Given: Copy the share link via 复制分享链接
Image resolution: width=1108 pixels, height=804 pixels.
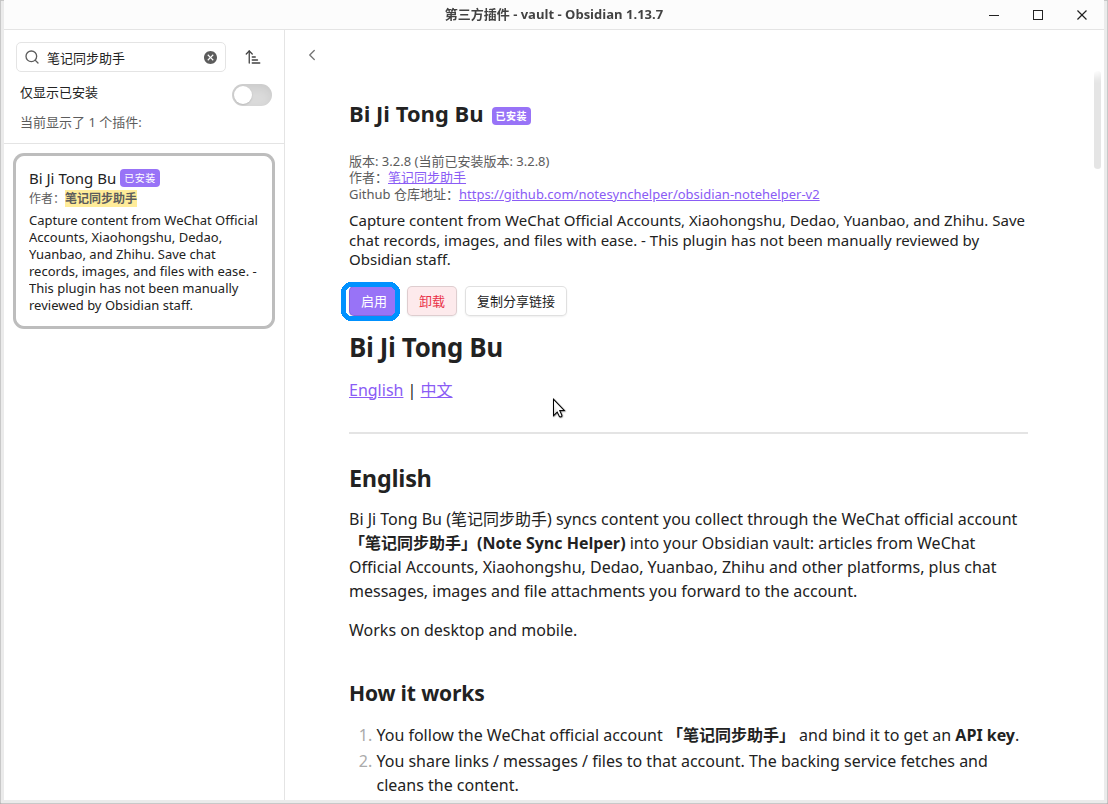Looking at the screenshot, I should click(516, 302).
